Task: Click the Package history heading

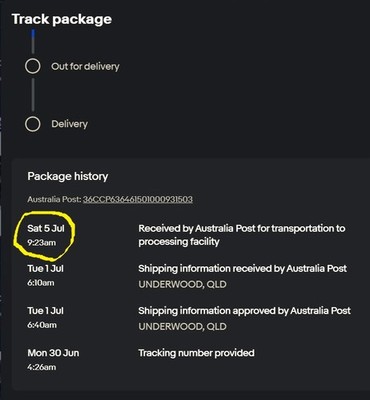Action: [68, 176]
